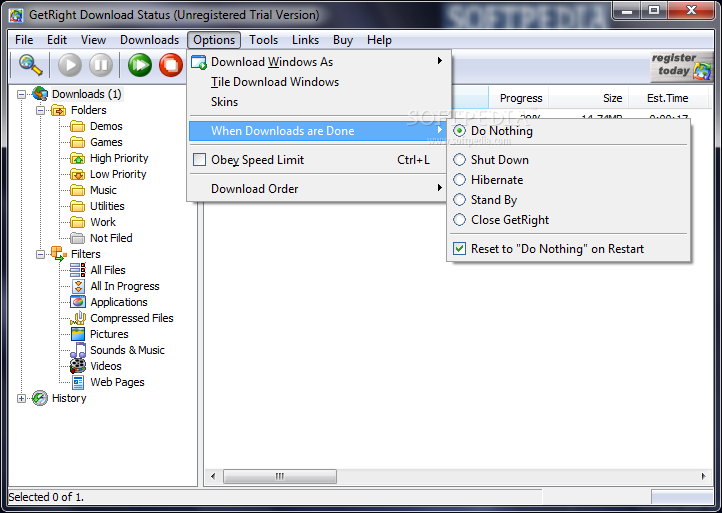This screenshot has height=513, width=722.
Task: Click the Downloads globe icon in tree
Action: [40, 94]
